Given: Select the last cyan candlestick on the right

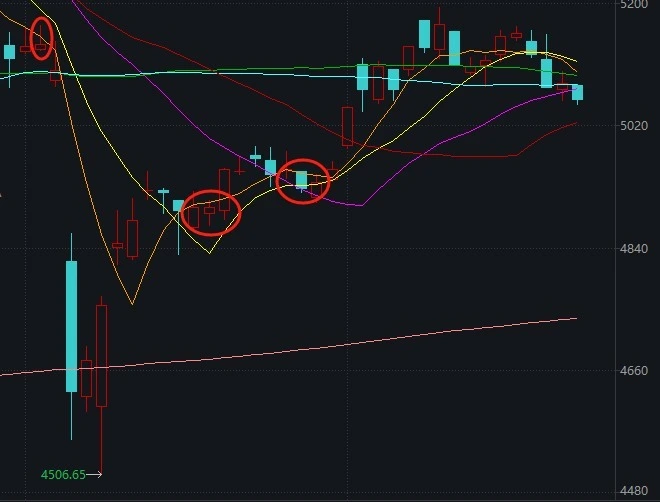Looking at the screenshot, I should pyautogui.click(x=578, y=93).
